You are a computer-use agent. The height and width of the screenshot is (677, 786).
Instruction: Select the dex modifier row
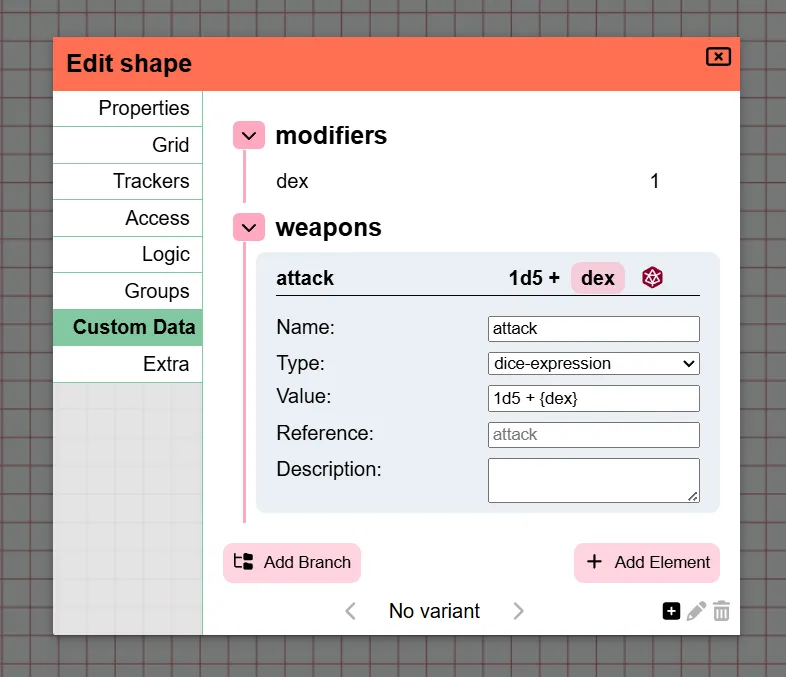tap(467, 181)
